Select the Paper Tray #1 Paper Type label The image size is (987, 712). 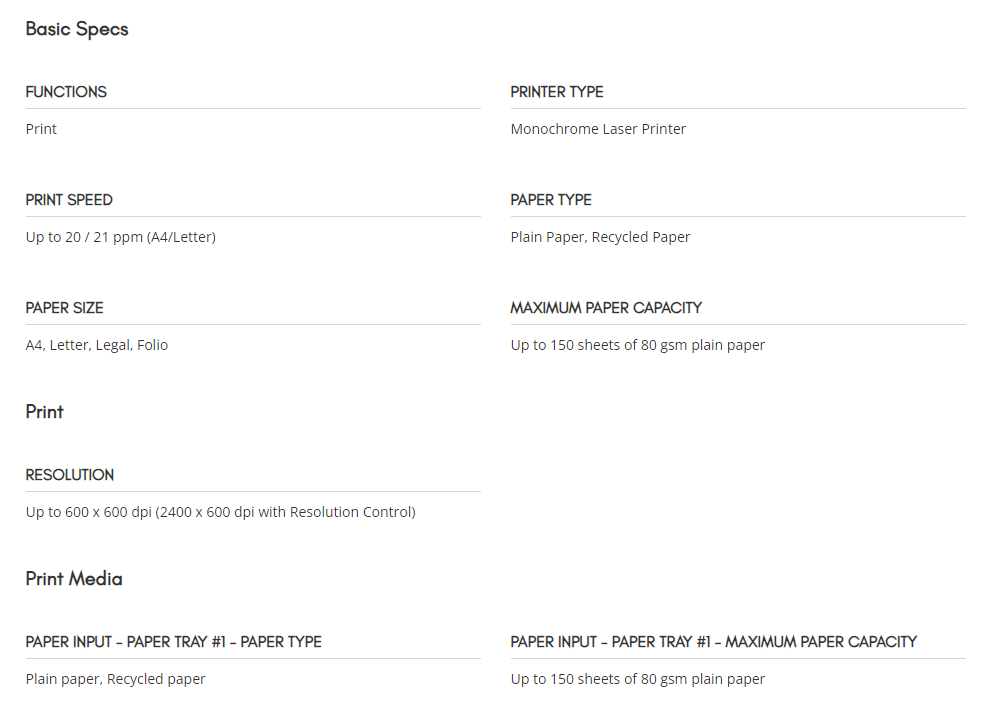(x=174, y=642)
